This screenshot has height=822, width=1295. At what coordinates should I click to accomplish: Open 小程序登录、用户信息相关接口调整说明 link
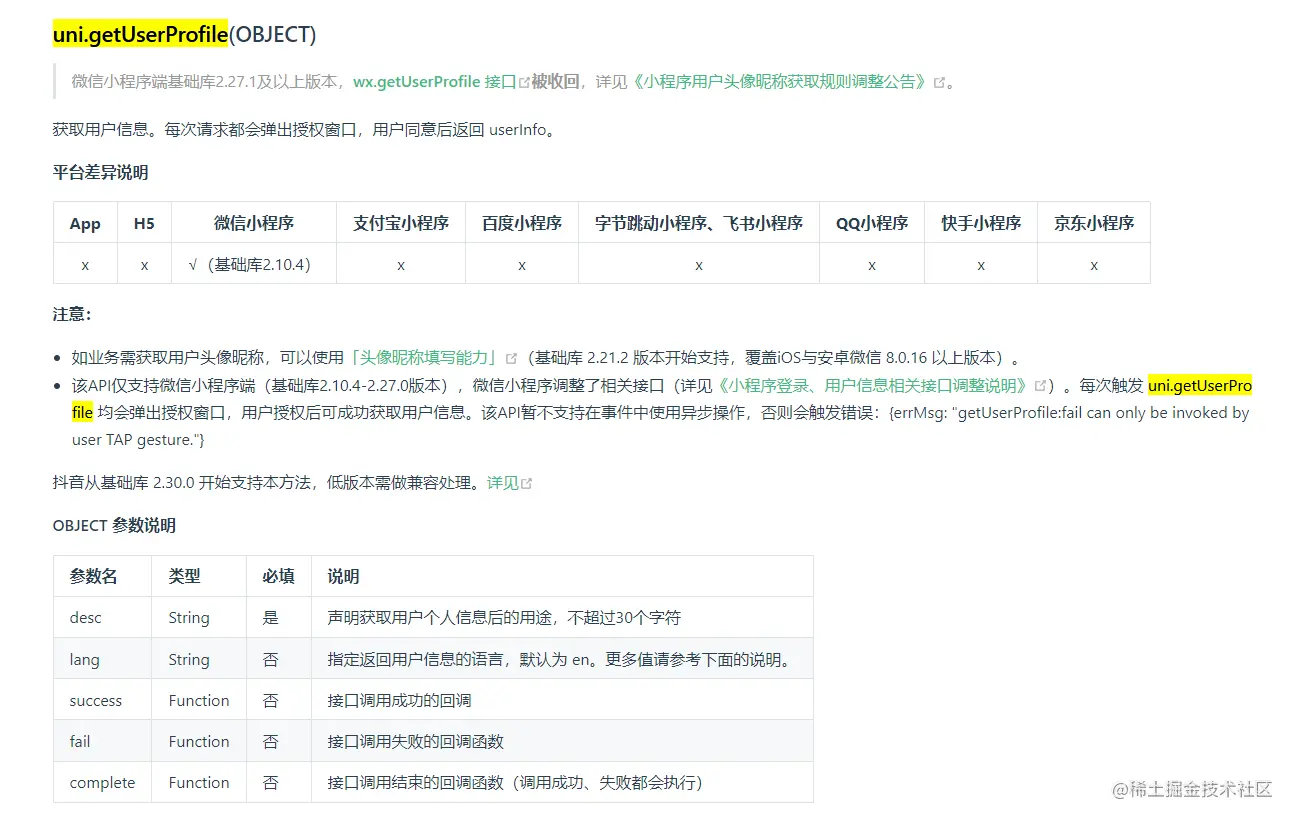point(872,385)
